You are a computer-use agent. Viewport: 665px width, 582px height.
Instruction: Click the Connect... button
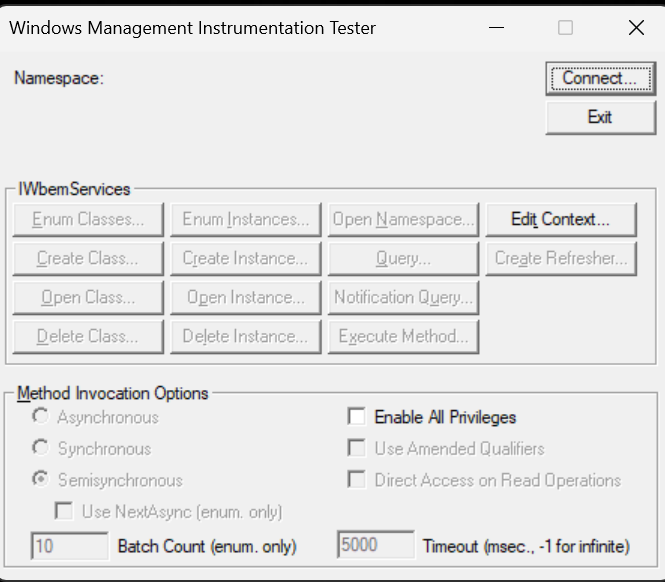point(601,78)
